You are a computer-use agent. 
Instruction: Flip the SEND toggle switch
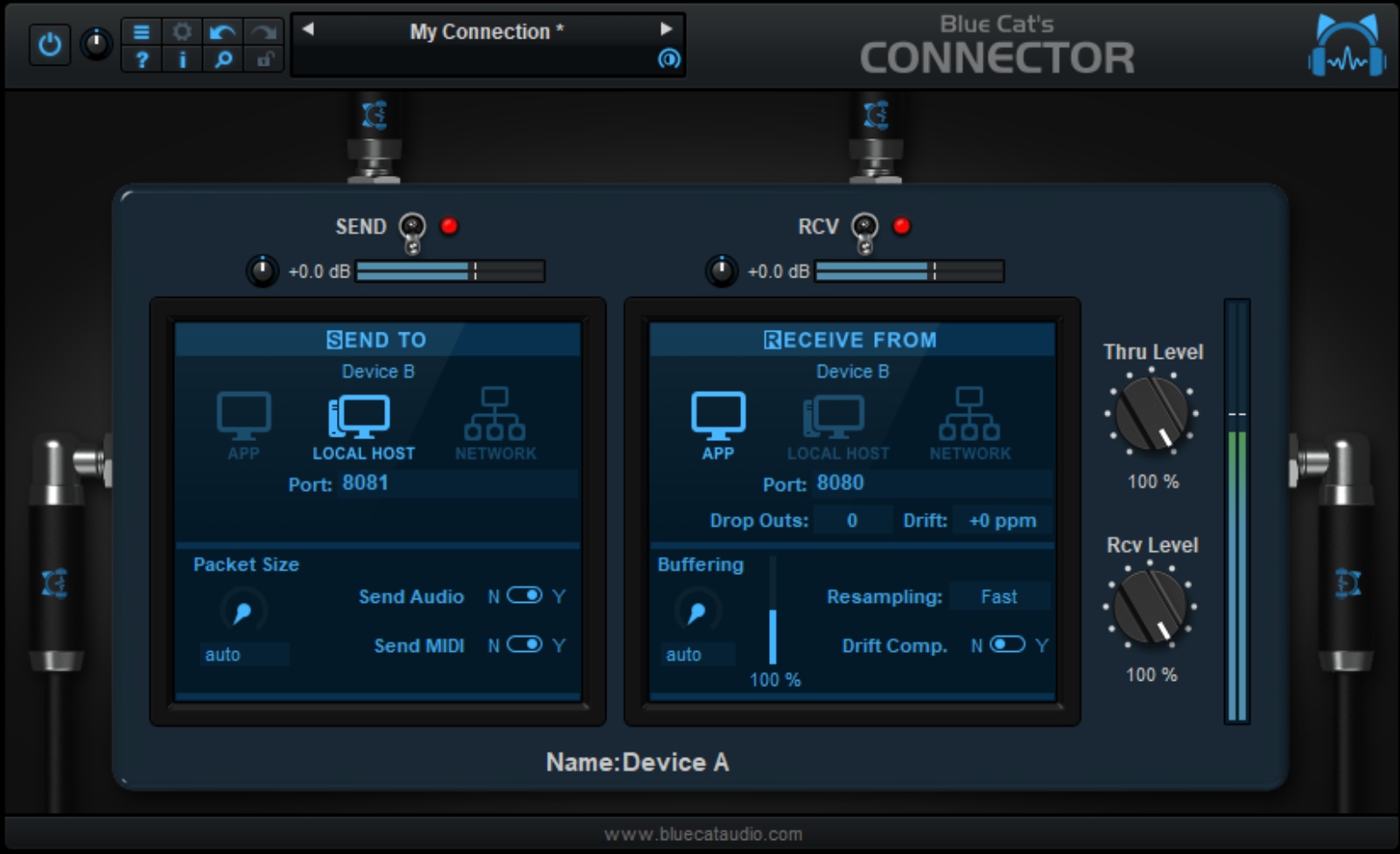click(411, 229)
